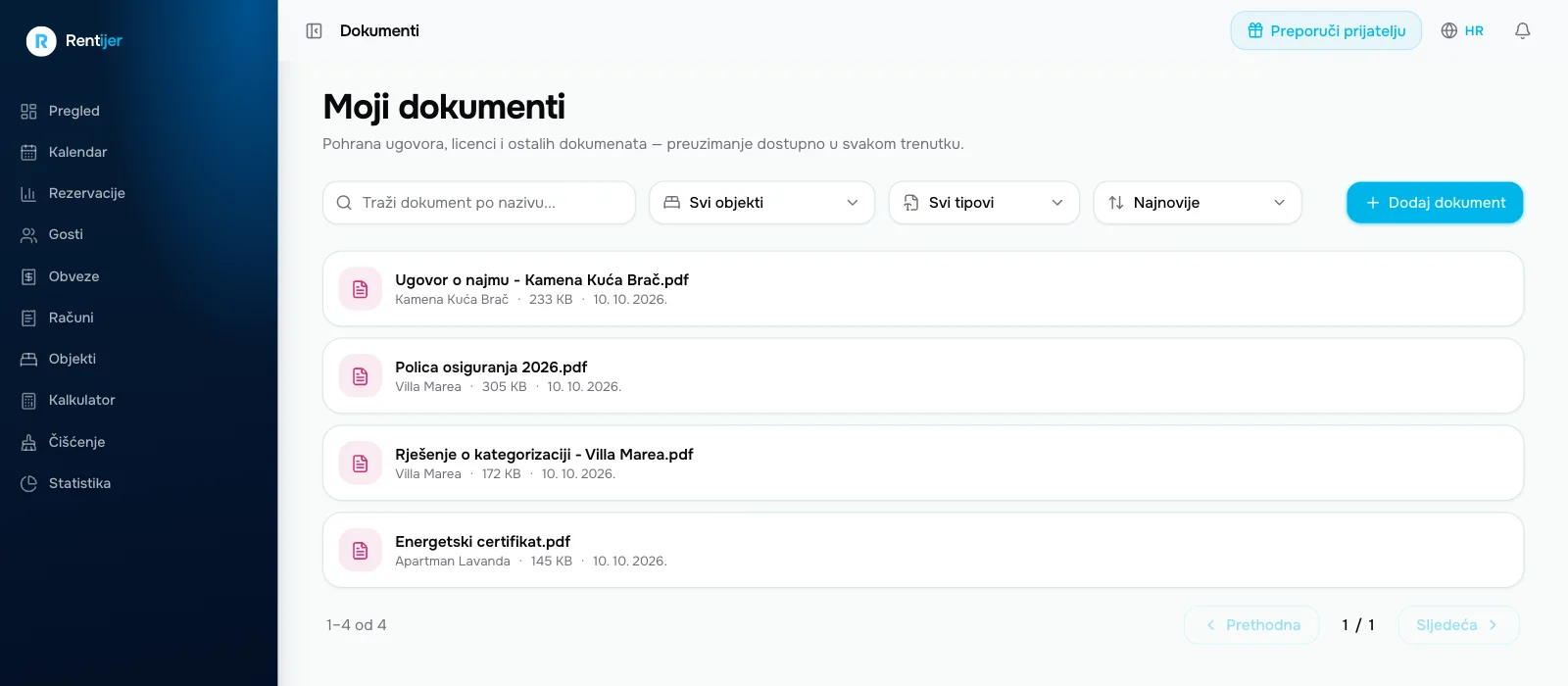
Task: Go to the Prethodna page
Action: [x=1253, y=625]
